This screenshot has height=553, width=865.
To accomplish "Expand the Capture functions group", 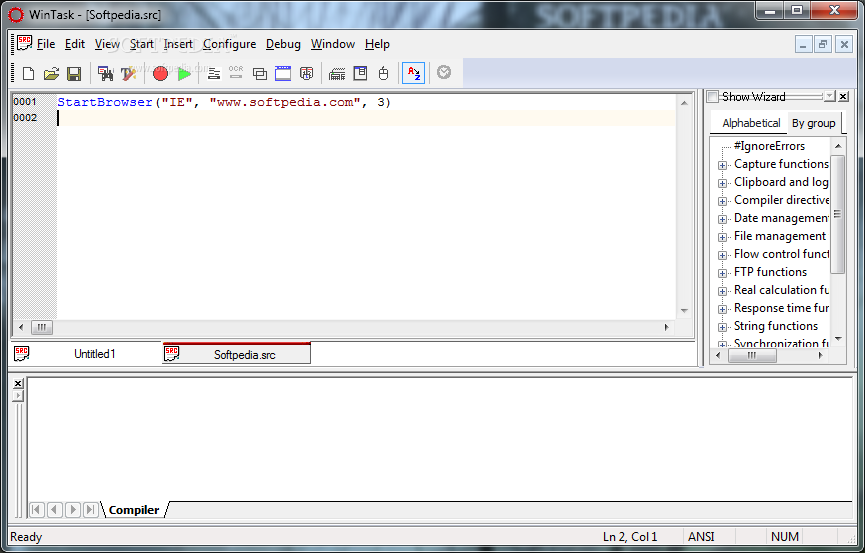I will (722, 165).
